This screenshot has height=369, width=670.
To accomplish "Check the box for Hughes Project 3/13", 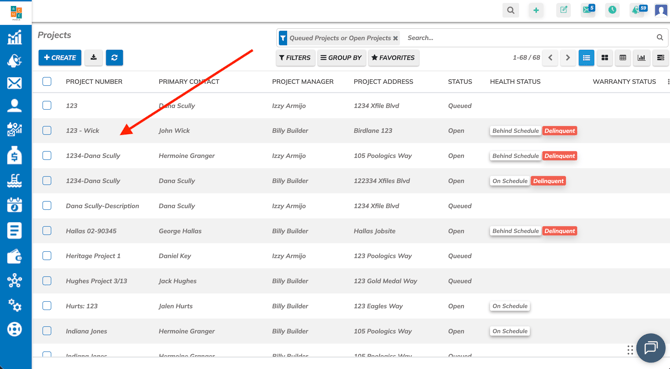I will tap(47, 281).
